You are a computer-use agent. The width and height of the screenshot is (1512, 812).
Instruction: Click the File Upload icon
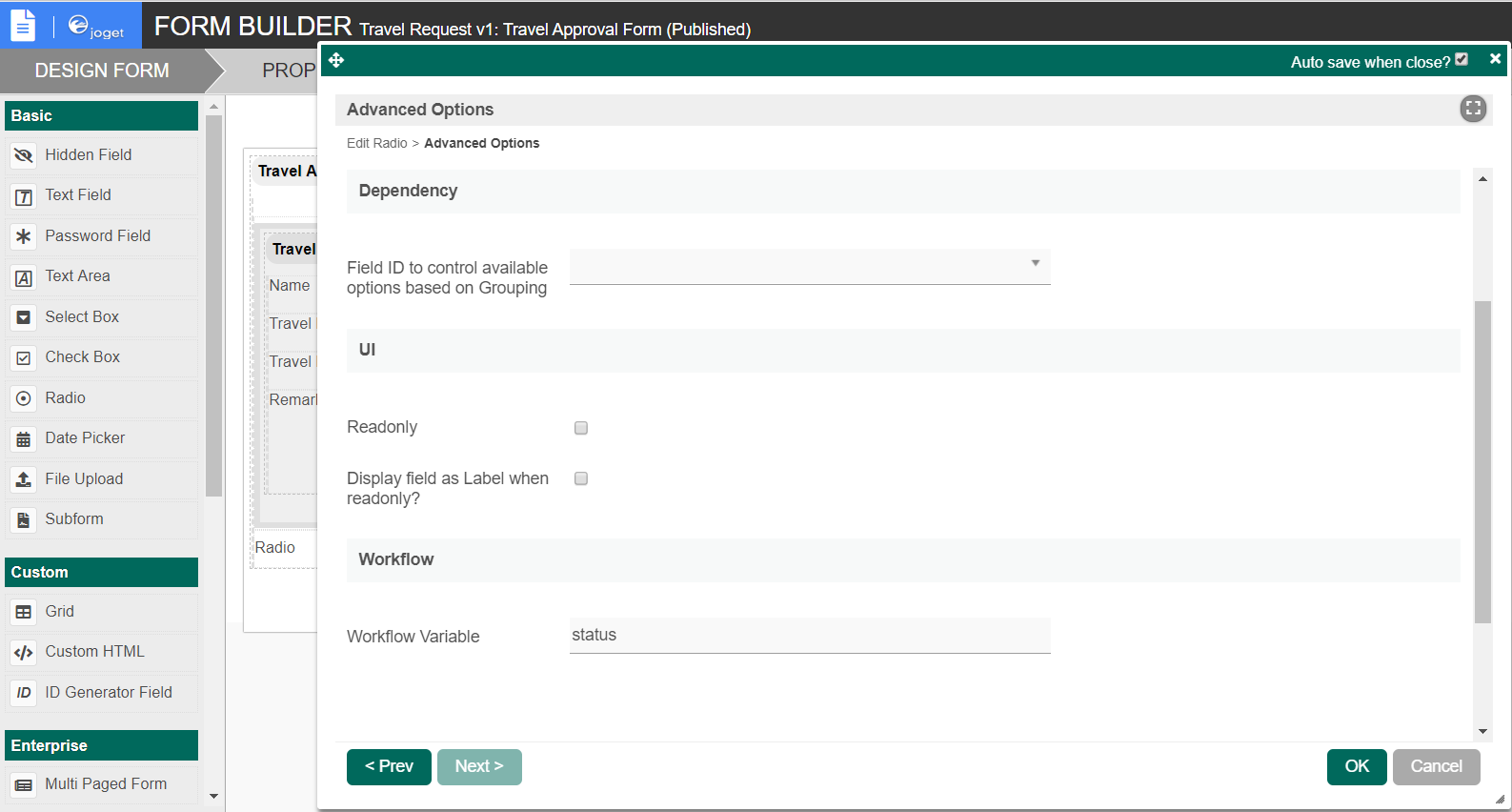(24, 479)
